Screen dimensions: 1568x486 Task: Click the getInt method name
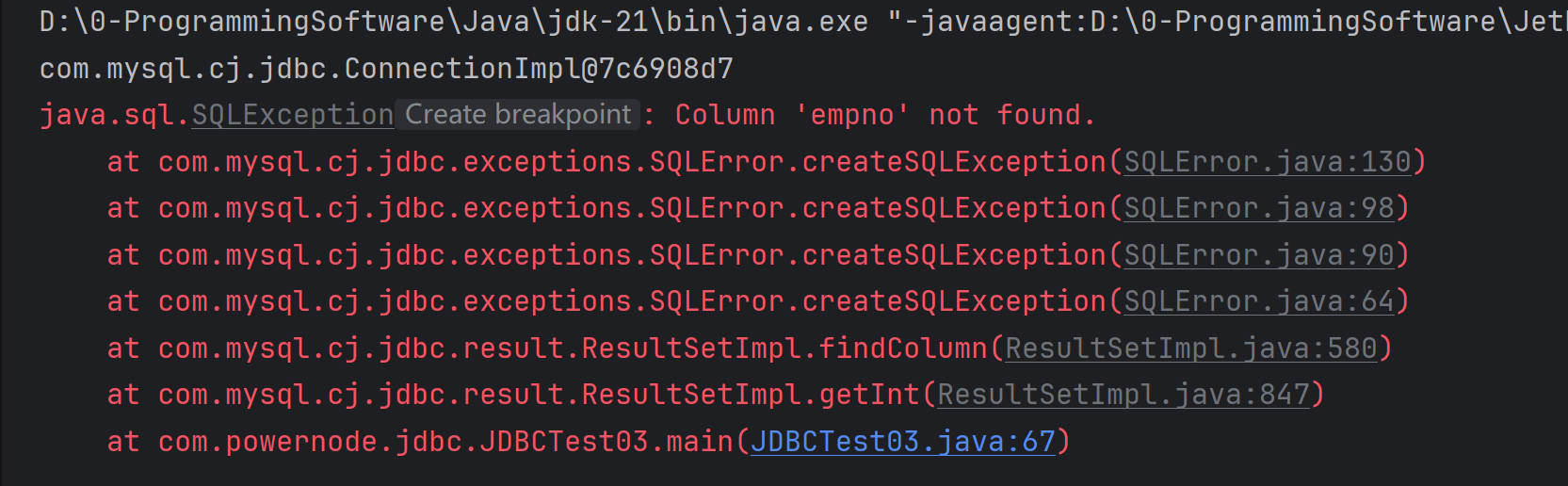[x=869, y=395]
